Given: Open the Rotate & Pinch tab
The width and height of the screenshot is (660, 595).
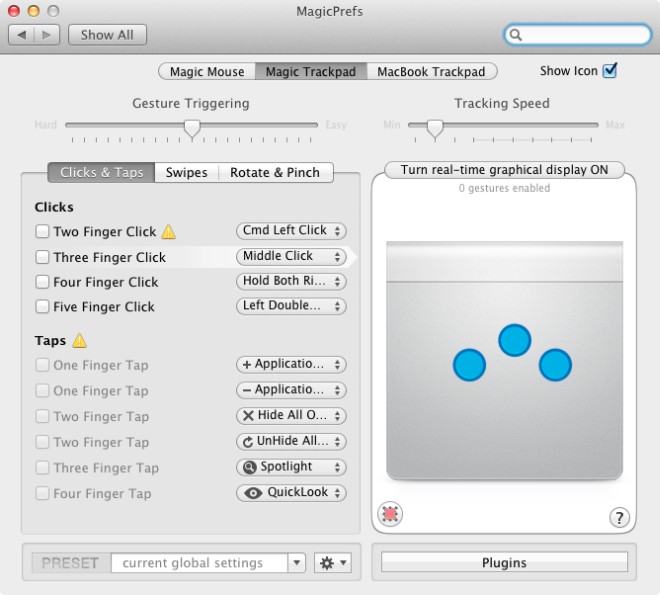Looking at the screenshot, I should [x=275, y=173].
